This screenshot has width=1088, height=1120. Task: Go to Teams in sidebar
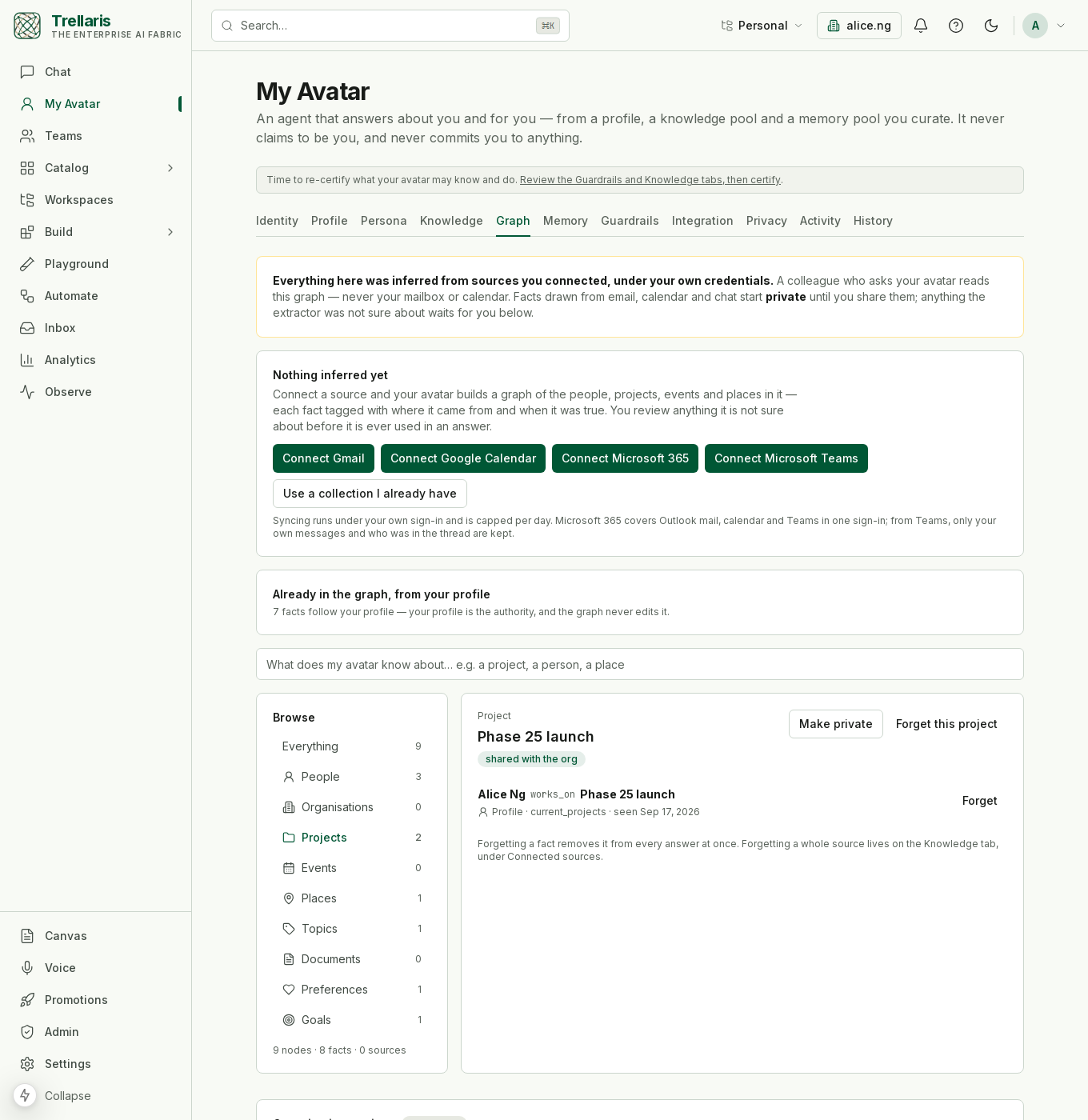(x=96, y=136)
